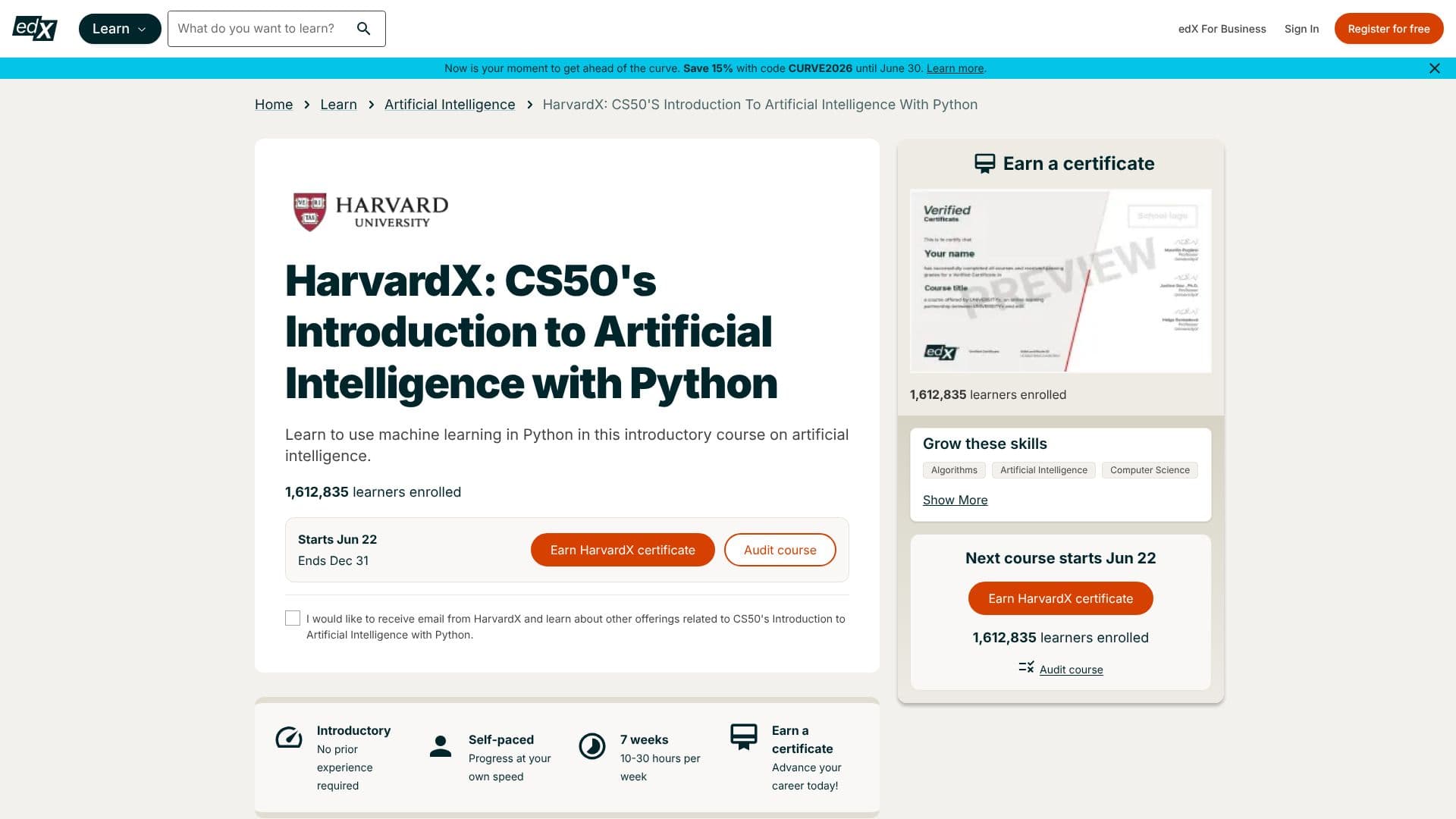Click the certificate icon in the course info bar
1456x819 pixels.
point(744,736)
